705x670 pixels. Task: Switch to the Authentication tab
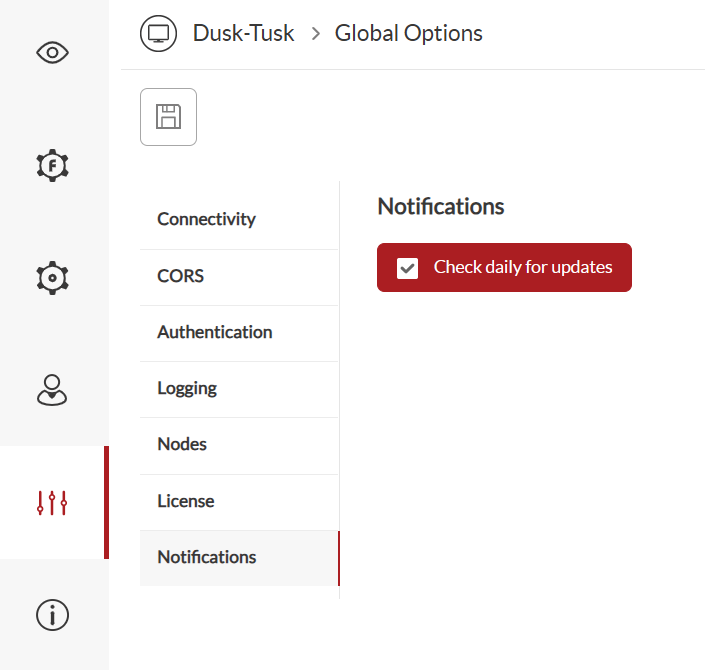239,332
